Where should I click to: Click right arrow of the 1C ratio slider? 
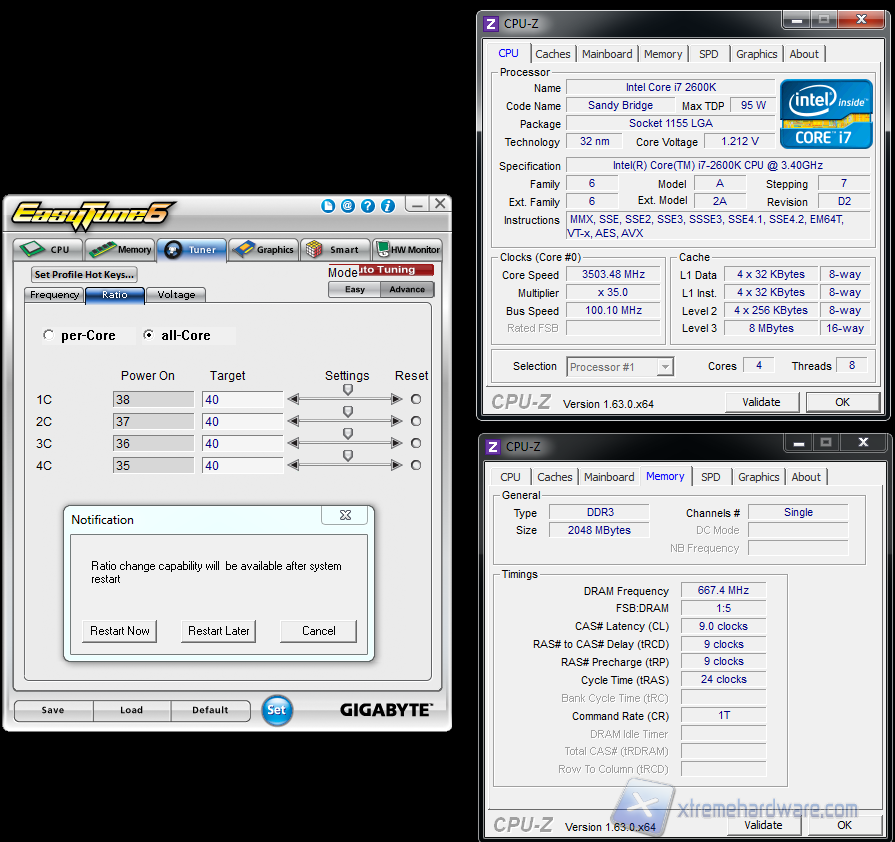(397, 399)
